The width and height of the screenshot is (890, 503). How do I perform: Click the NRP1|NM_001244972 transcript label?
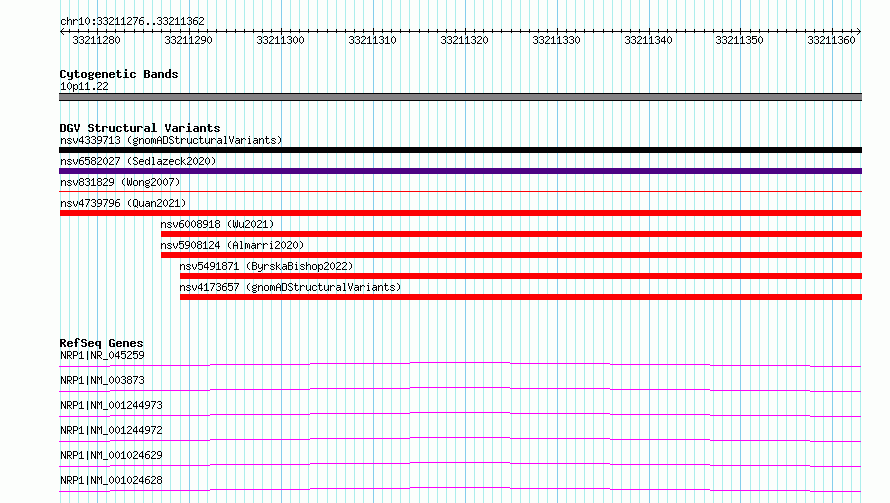click(111, 430)
